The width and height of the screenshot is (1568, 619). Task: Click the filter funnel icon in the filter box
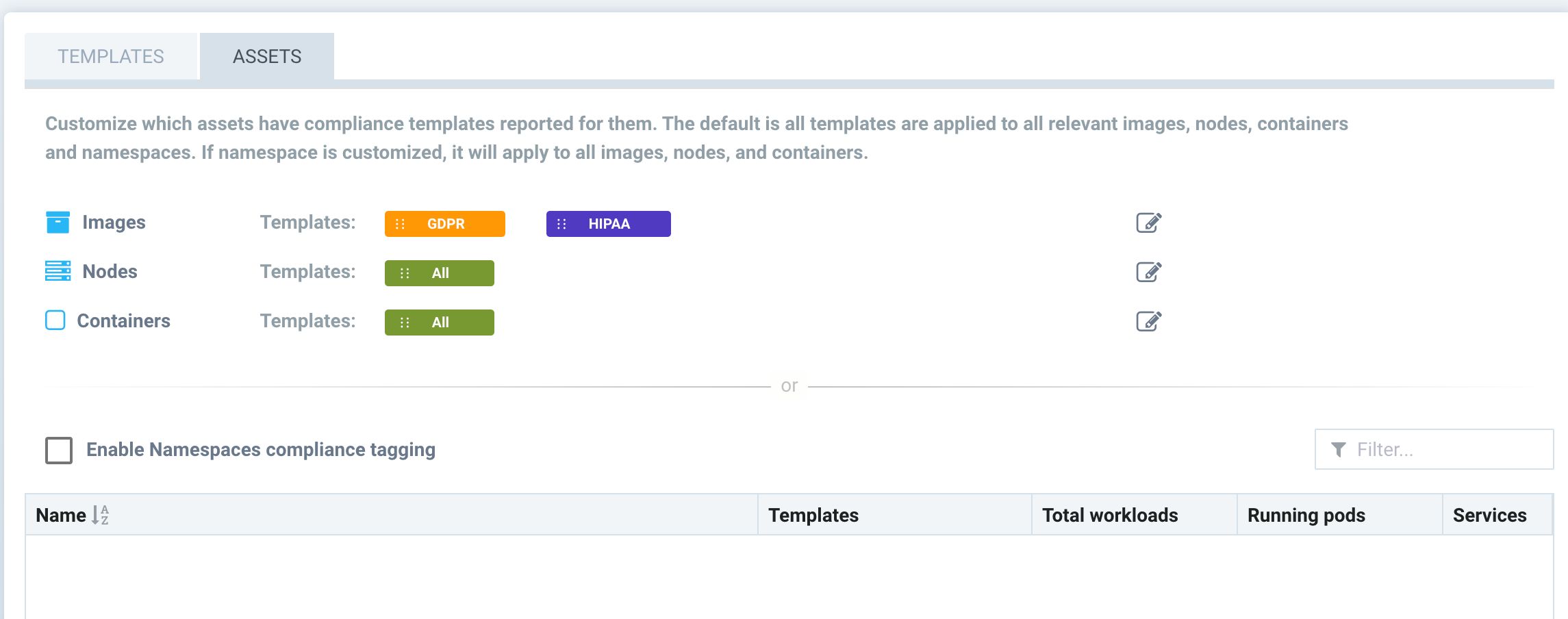pos(1340,449)
